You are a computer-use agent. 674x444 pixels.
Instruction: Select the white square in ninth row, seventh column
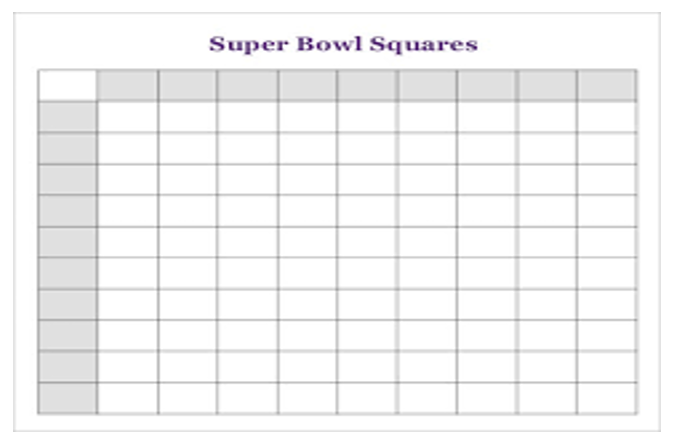click(x=487, y=367)
